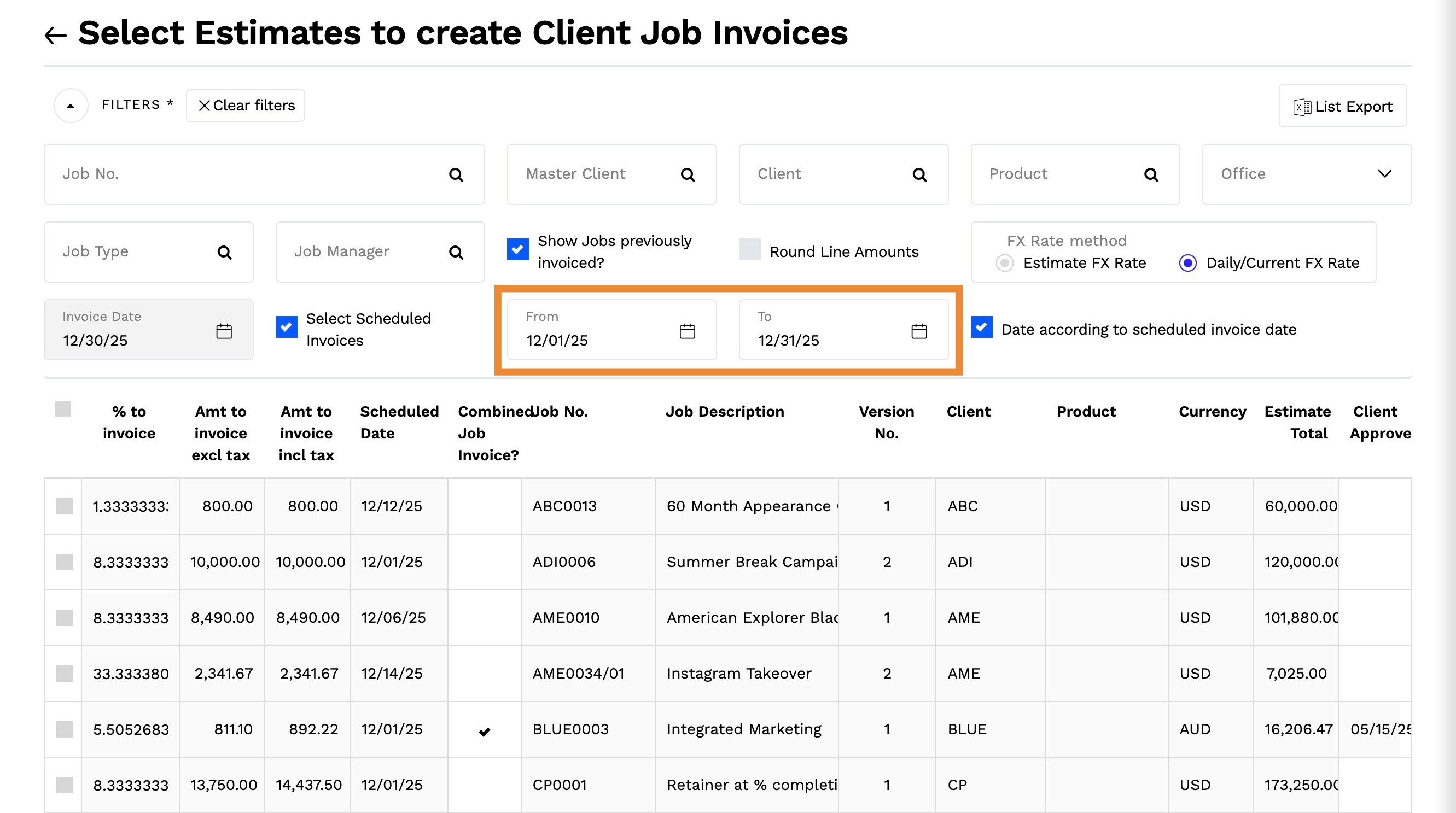Collapse the Filters panel arrow
Screen dimensions: 1456x813
click(x=71, y=106)
